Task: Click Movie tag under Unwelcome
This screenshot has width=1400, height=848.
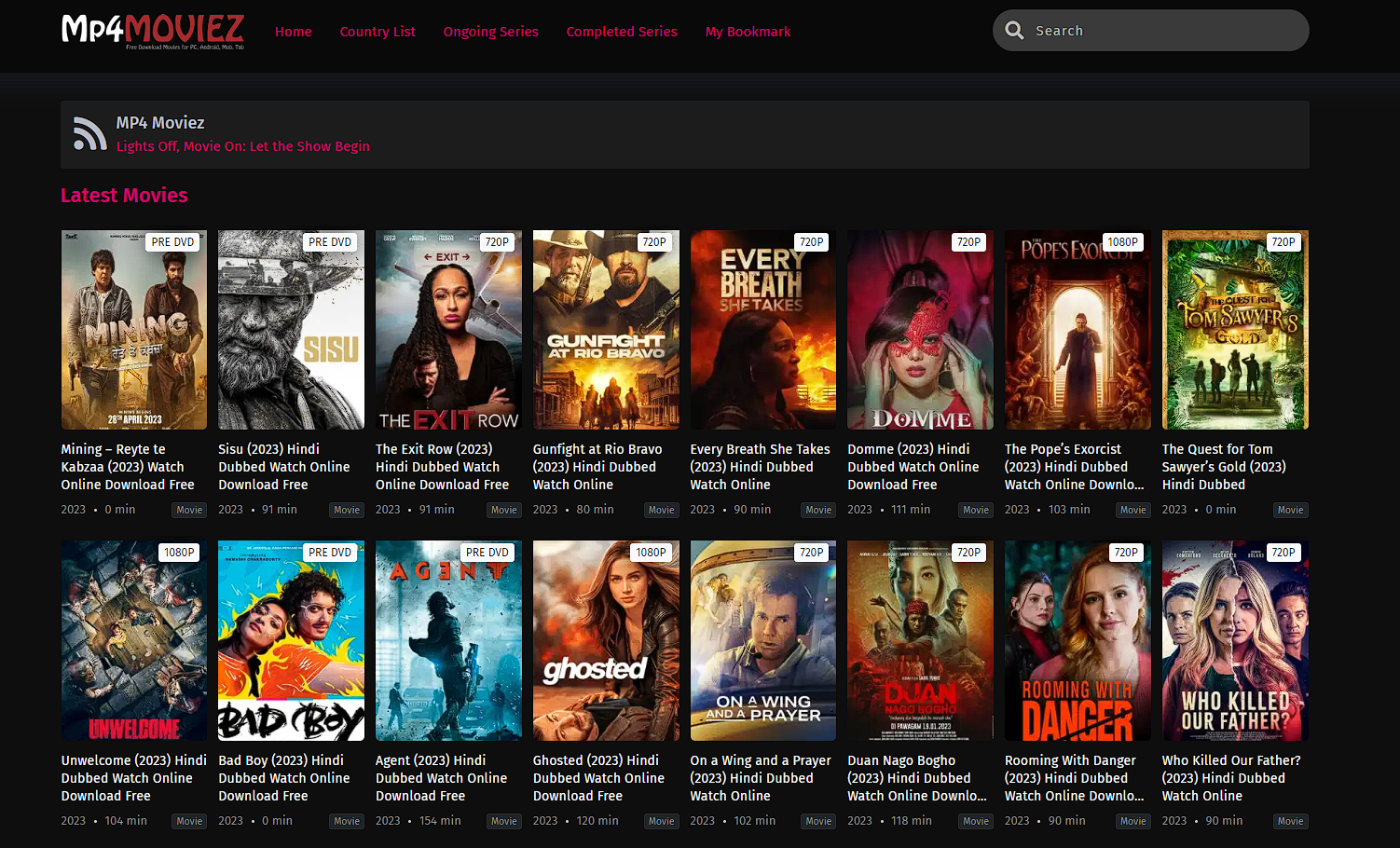Action: pos(190,821)
